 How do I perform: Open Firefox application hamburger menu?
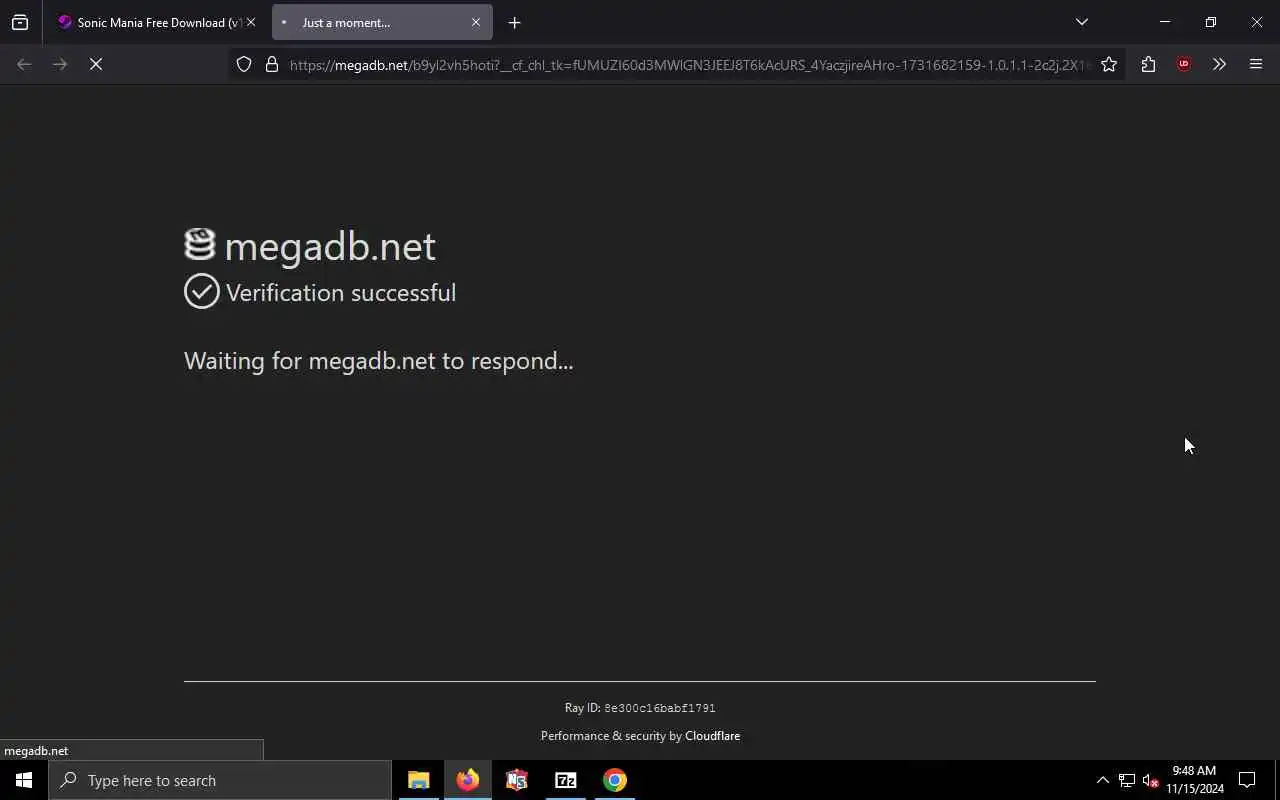[x=1256, y=64]
